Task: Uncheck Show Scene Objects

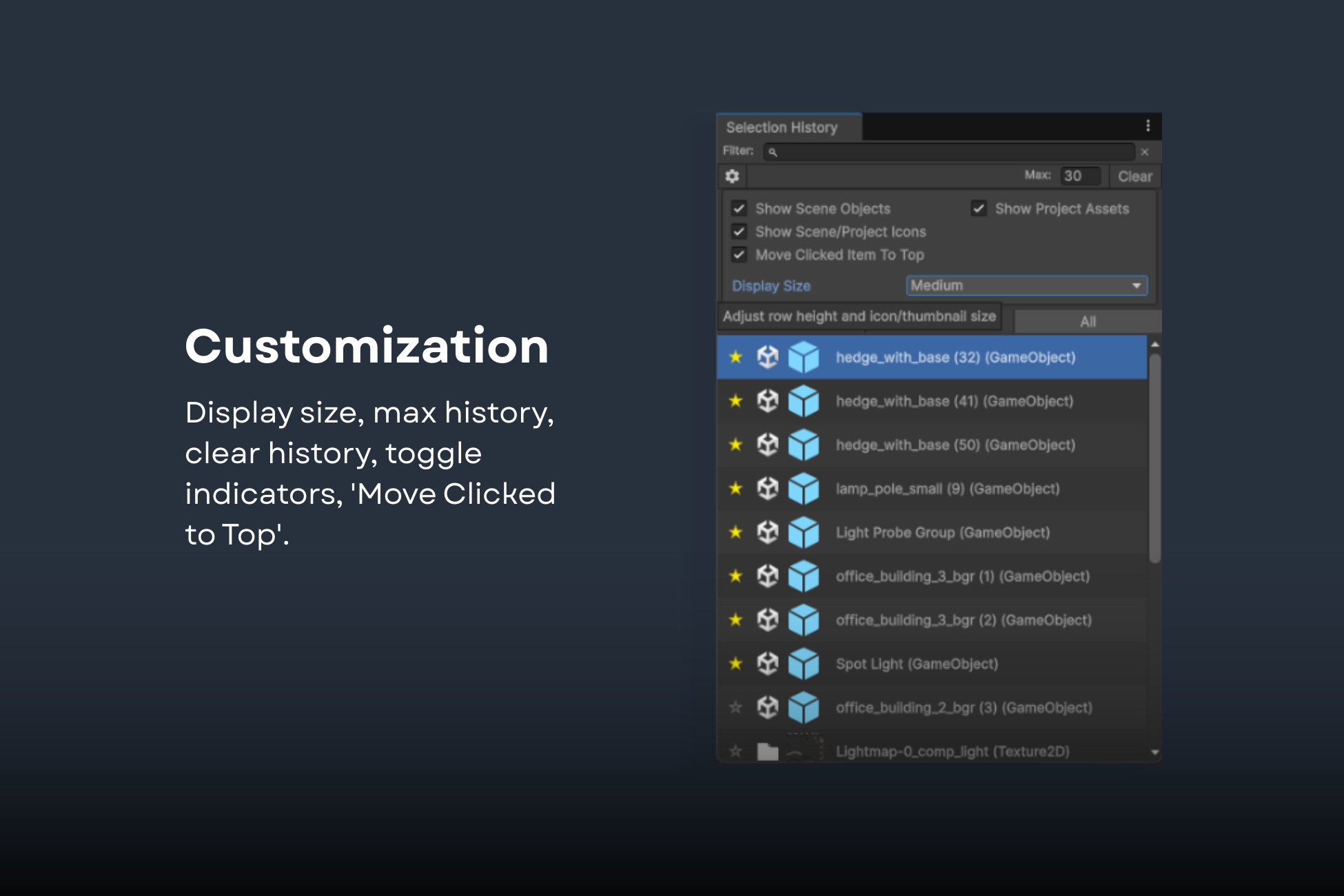Action: click(x=740, y=208)
